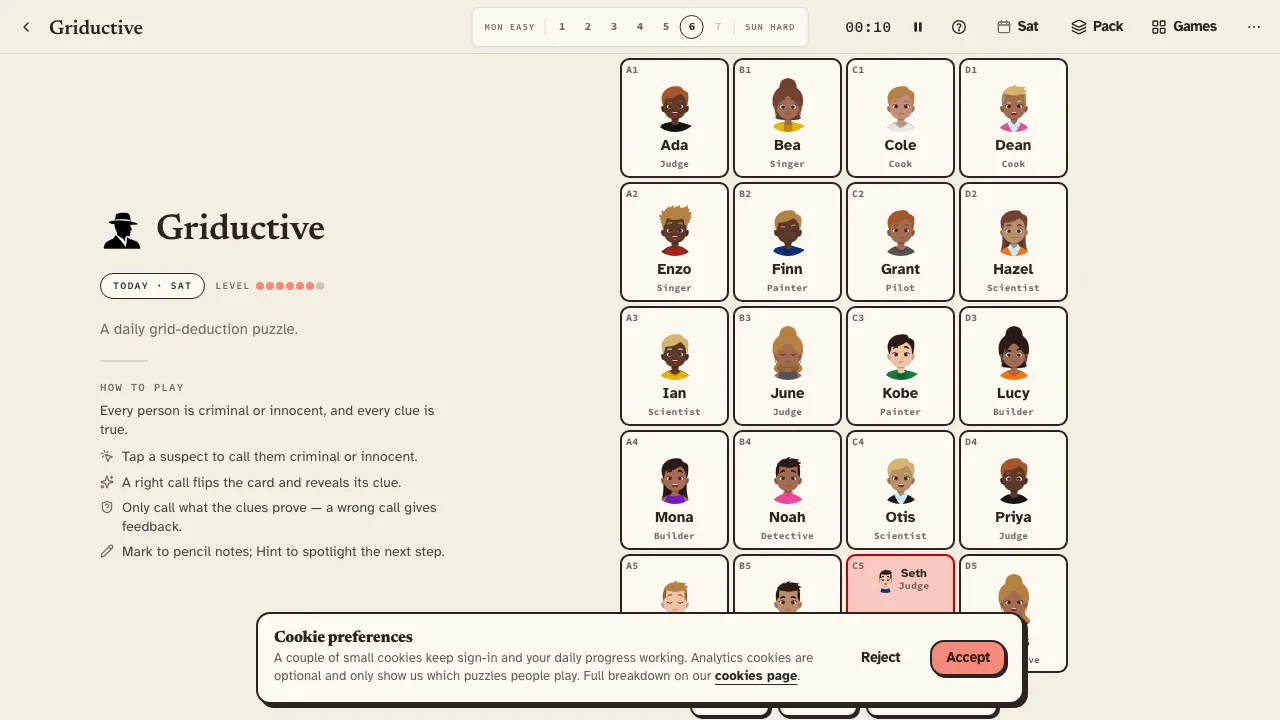This screenshot has height=720, width=1280.
Task: Tap Lucy the Builder card
Action: click(1013, 366)
